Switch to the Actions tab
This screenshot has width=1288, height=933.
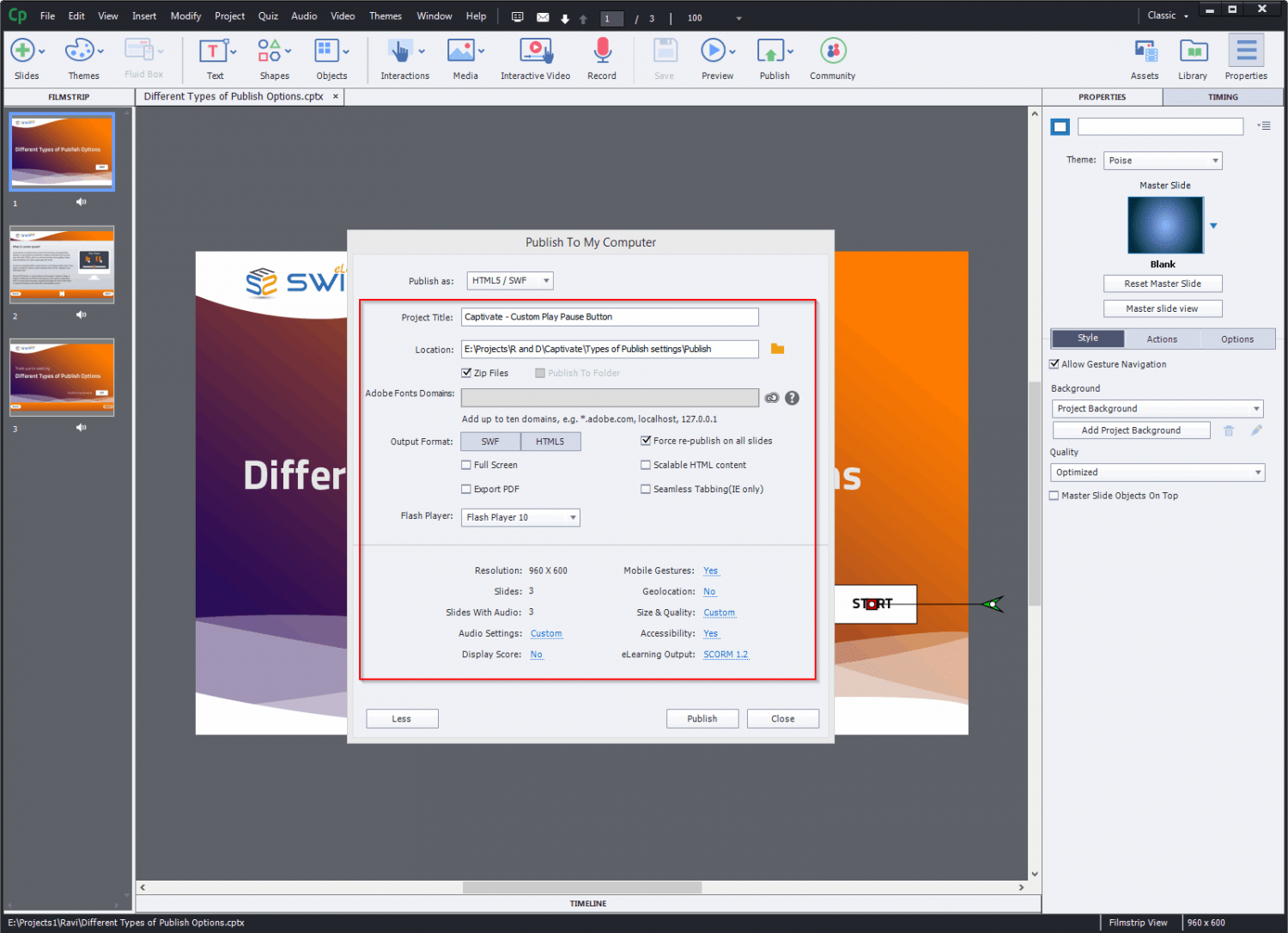(1162, 339)
